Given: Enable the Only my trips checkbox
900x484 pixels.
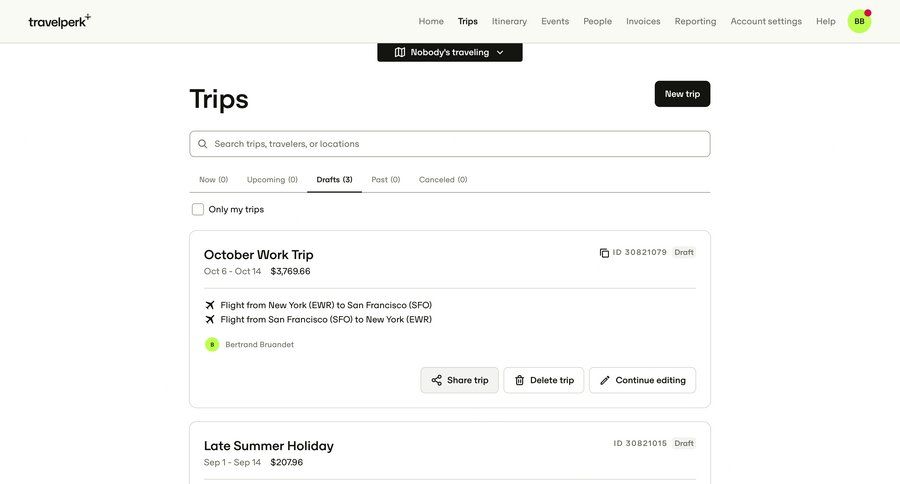Looking at the screenshot, I should (198, 210).
